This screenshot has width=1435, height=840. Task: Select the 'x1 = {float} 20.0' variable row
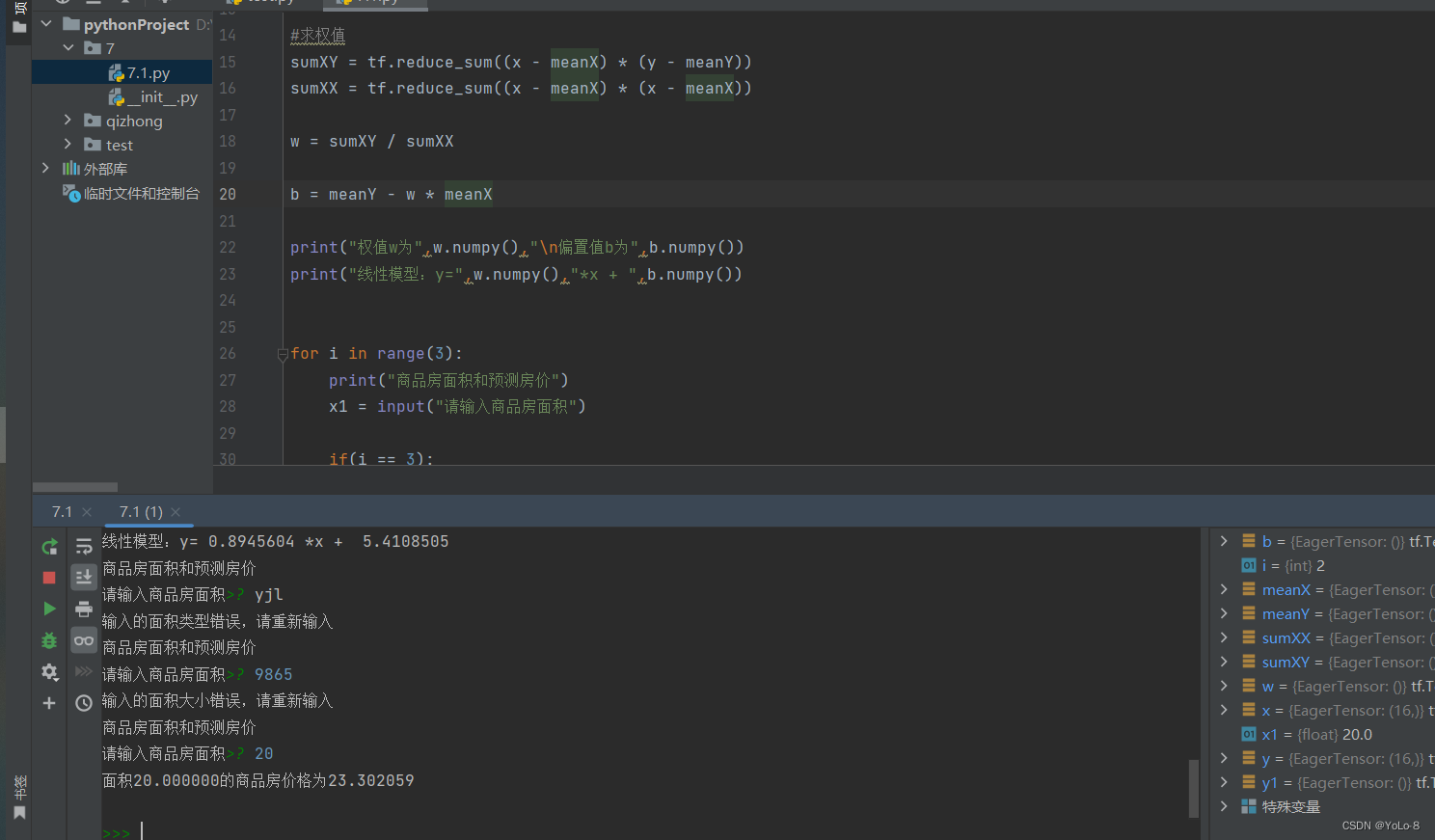1316,735
